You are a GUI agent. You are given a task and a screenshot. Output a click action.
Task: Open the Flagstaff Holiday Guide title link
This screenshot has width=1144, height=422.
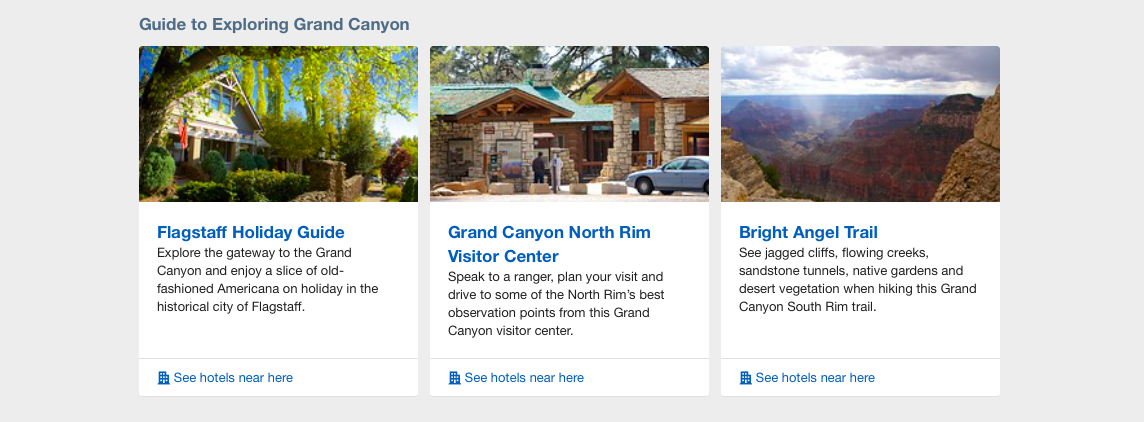point(250,232)
